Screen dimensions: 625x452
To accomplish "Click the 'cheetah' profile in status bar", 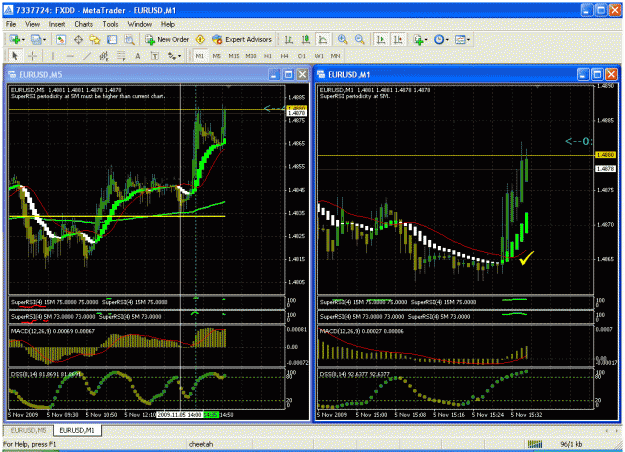I will coord(201,444).
